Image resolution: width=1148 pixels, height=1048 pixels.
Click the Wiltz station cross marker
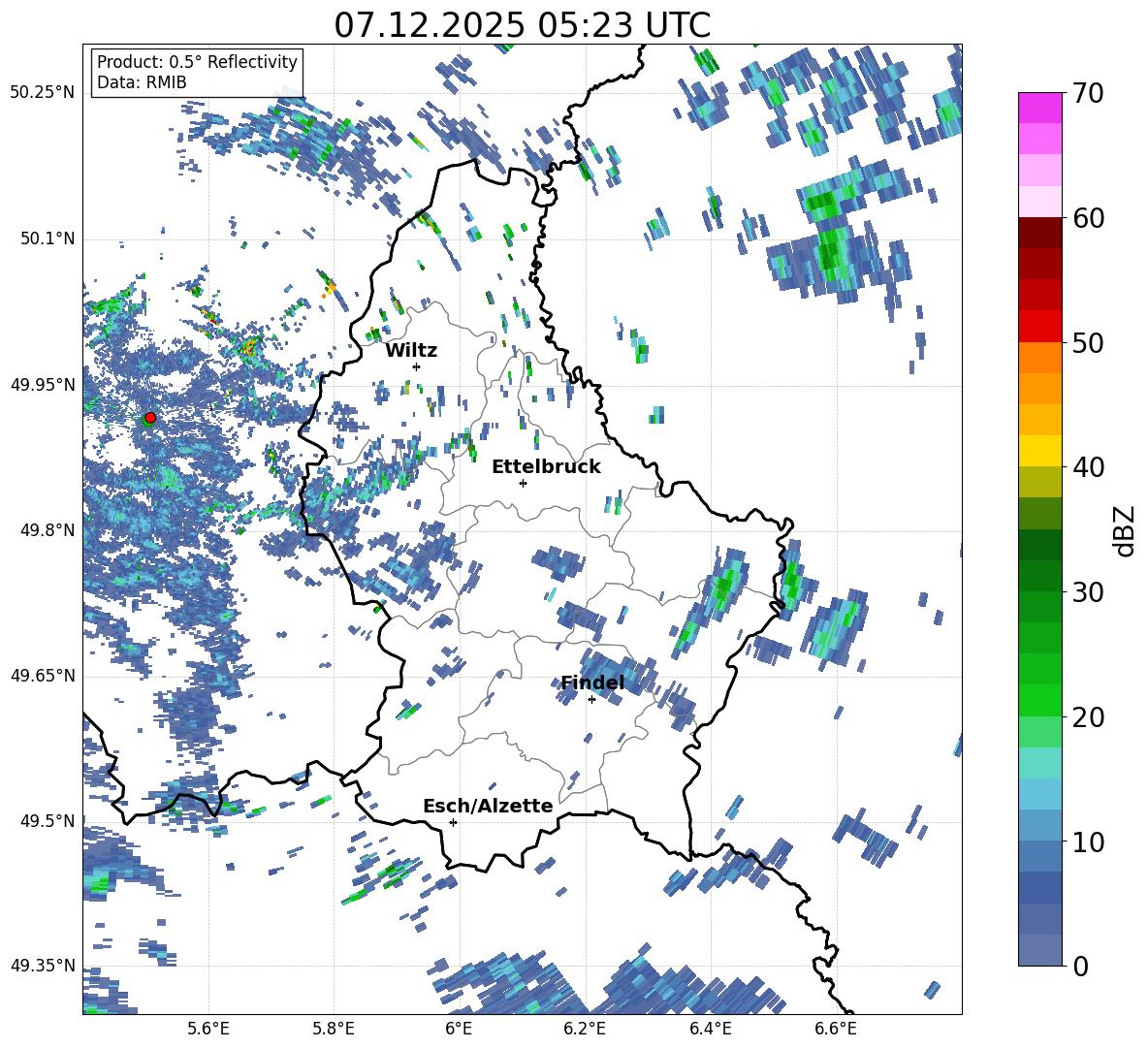[417, 366]
